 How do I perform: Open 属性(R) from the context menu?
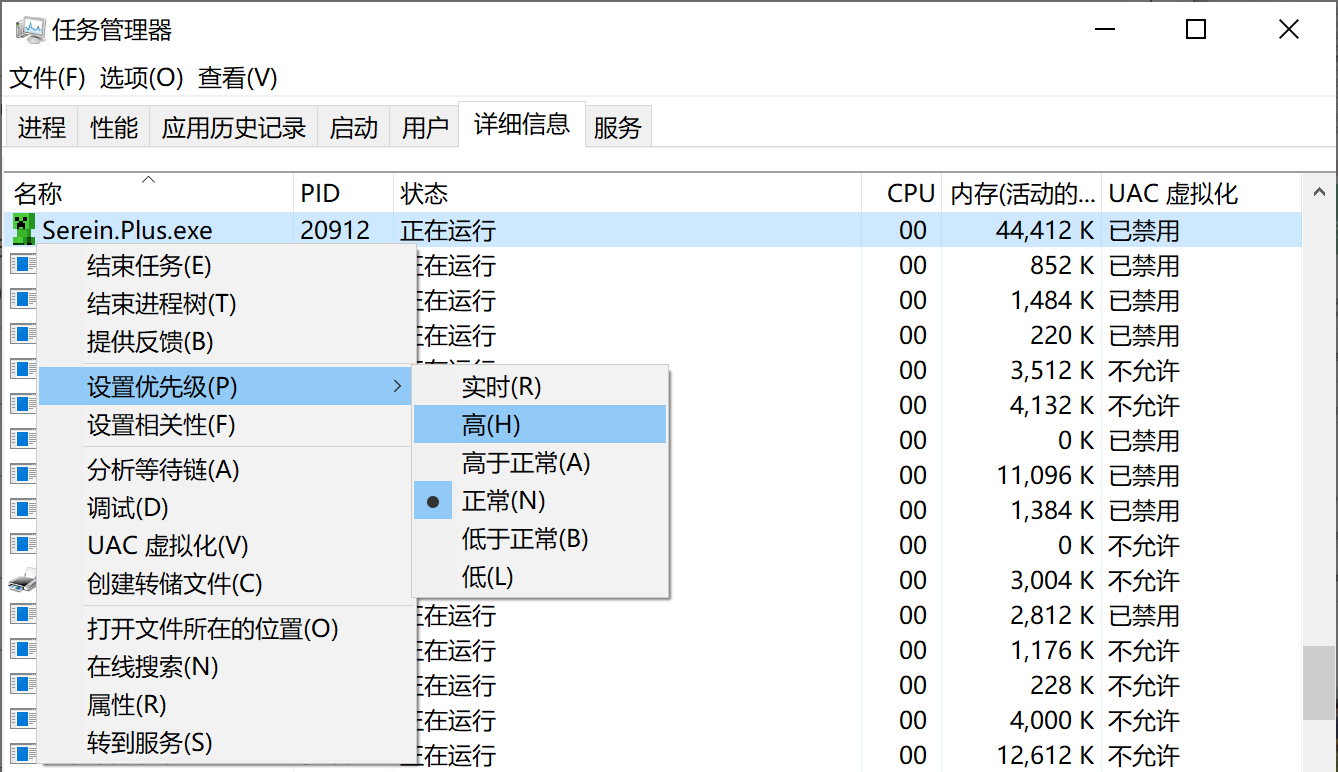point(226,705)
